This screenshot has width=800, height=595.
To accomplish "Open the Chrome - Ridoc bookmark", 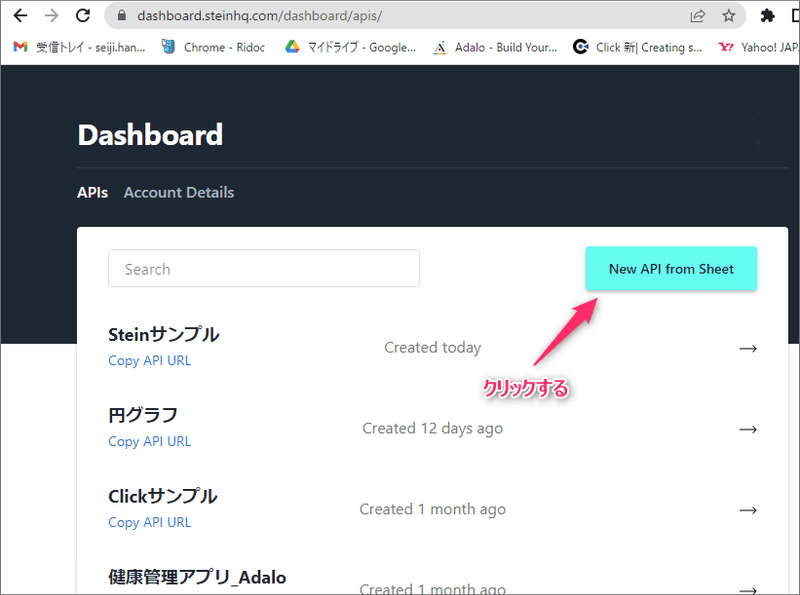I will (x=213, y=47).
